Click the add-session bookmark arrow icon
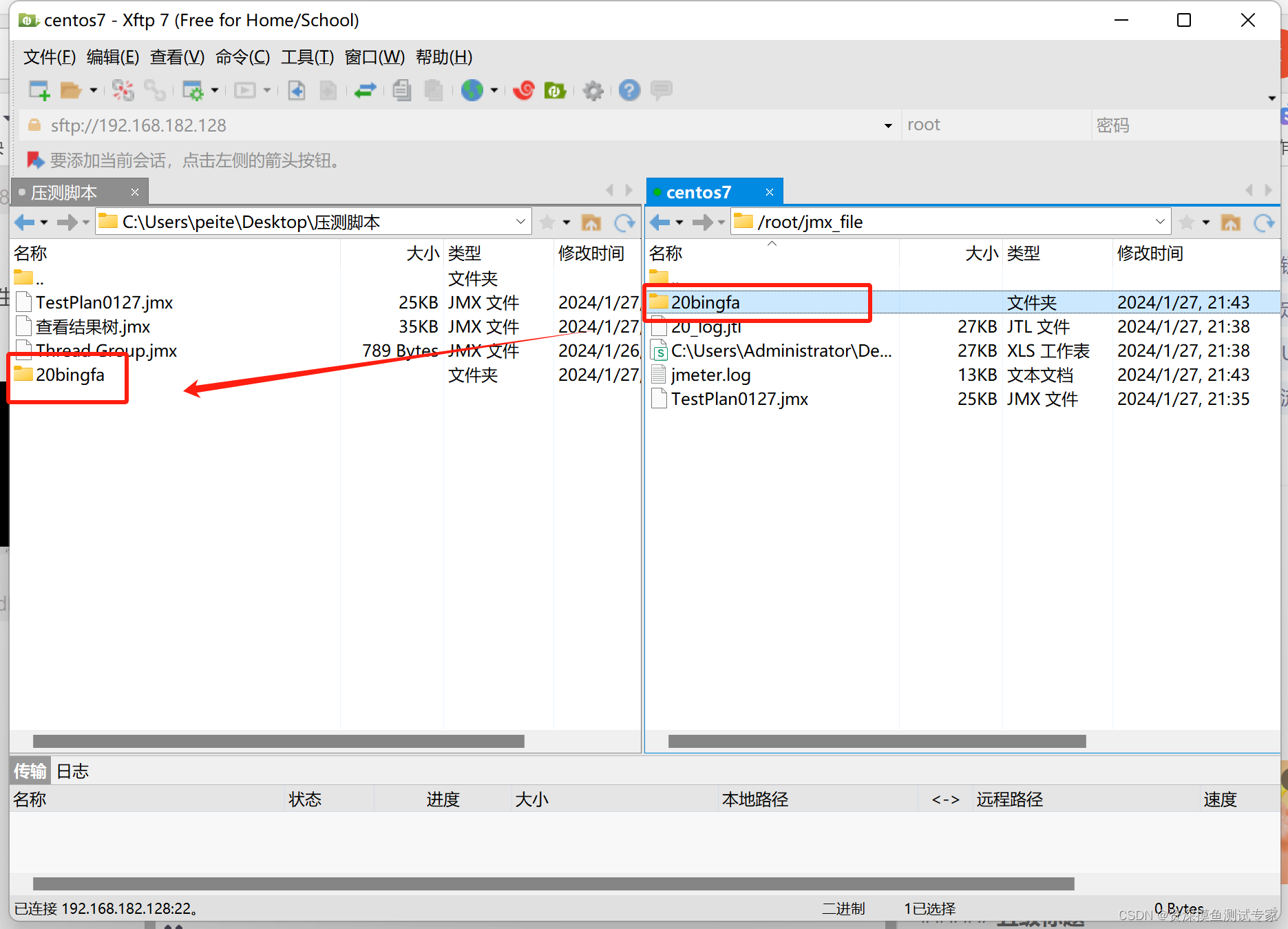This screenshot has width=1288, height=929. (35, 160)
